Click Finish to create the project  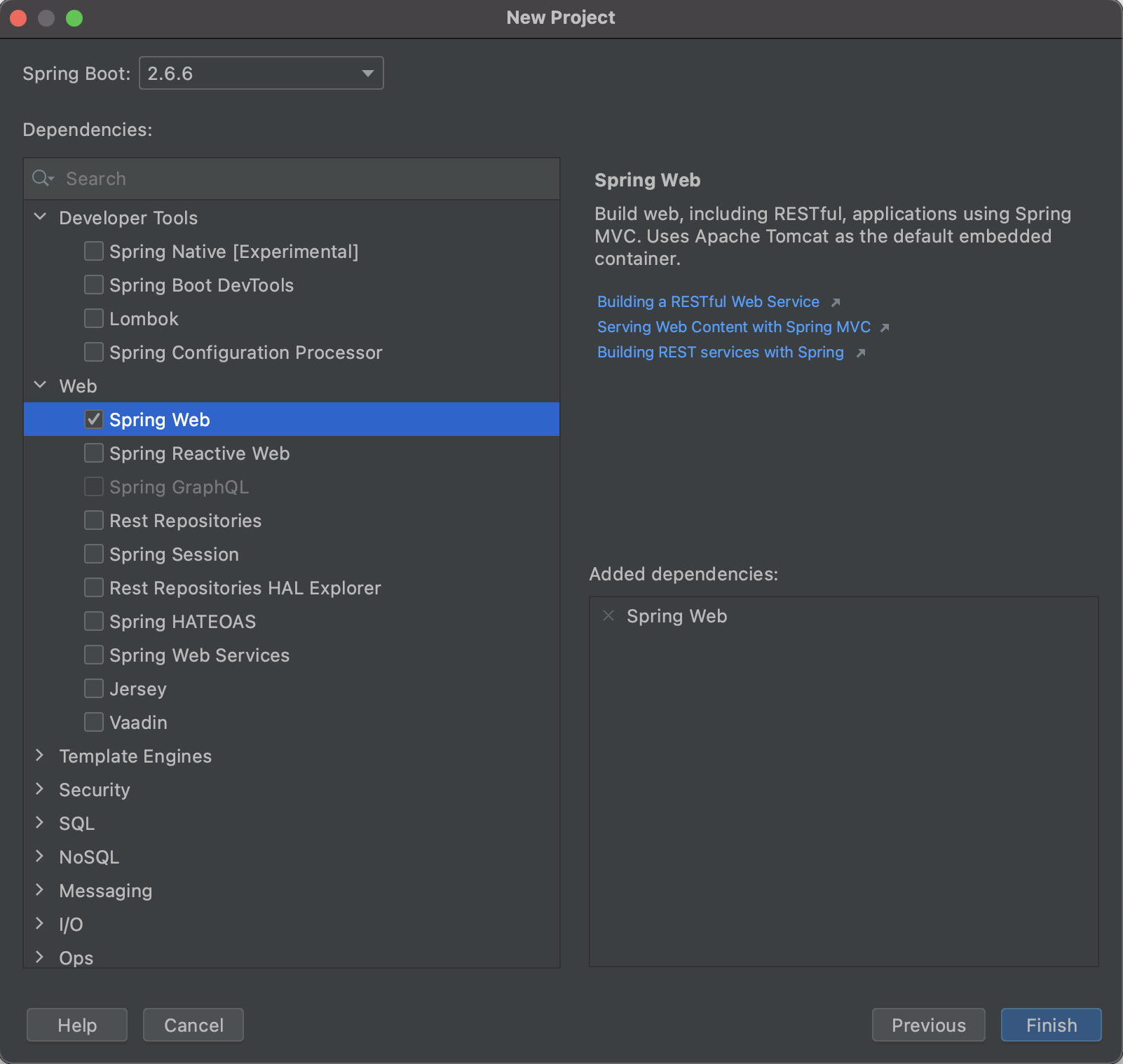(1051, 1025)
